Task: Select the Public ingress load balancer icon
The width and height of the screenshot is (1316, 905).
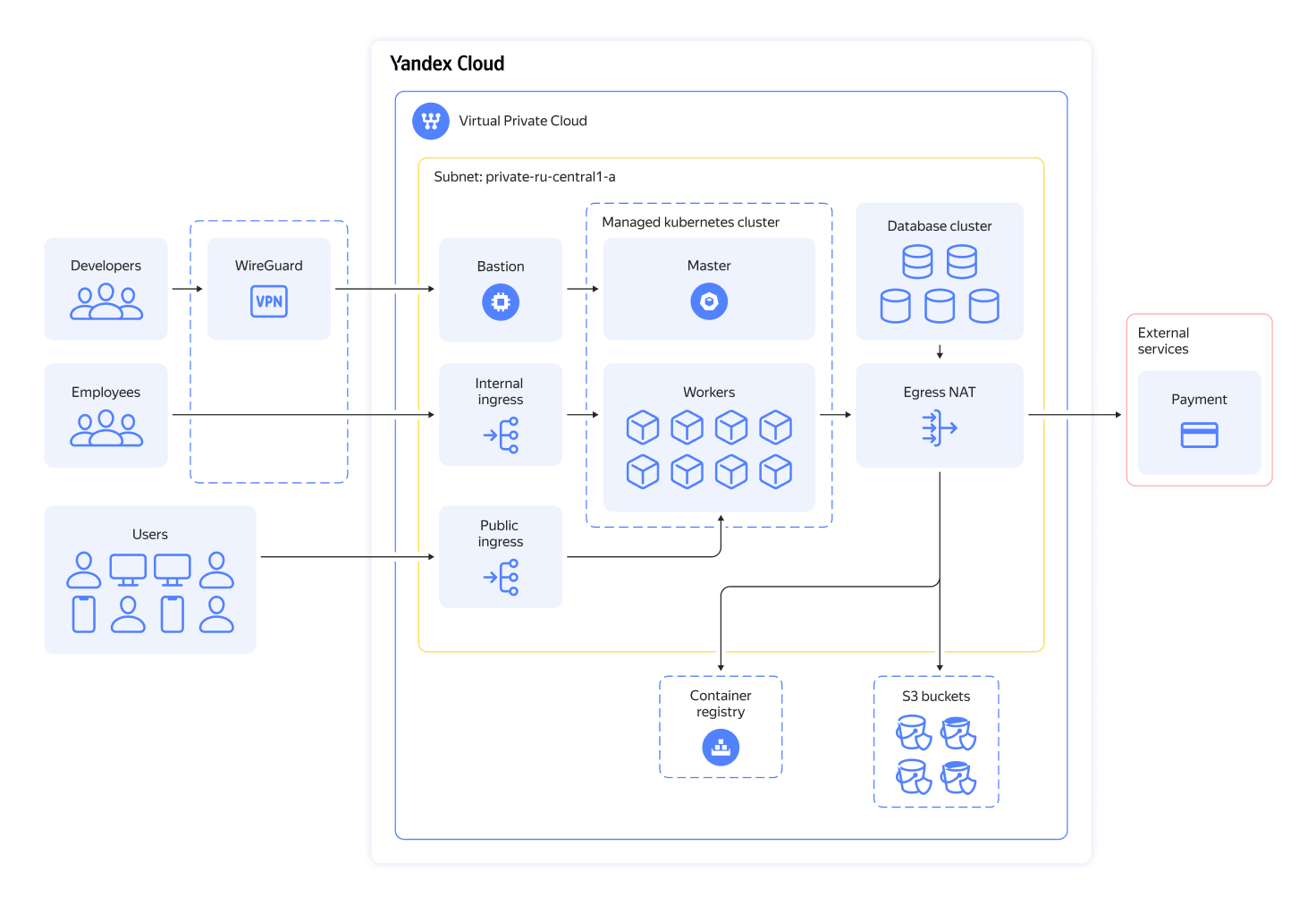Action: coord(501,578)
